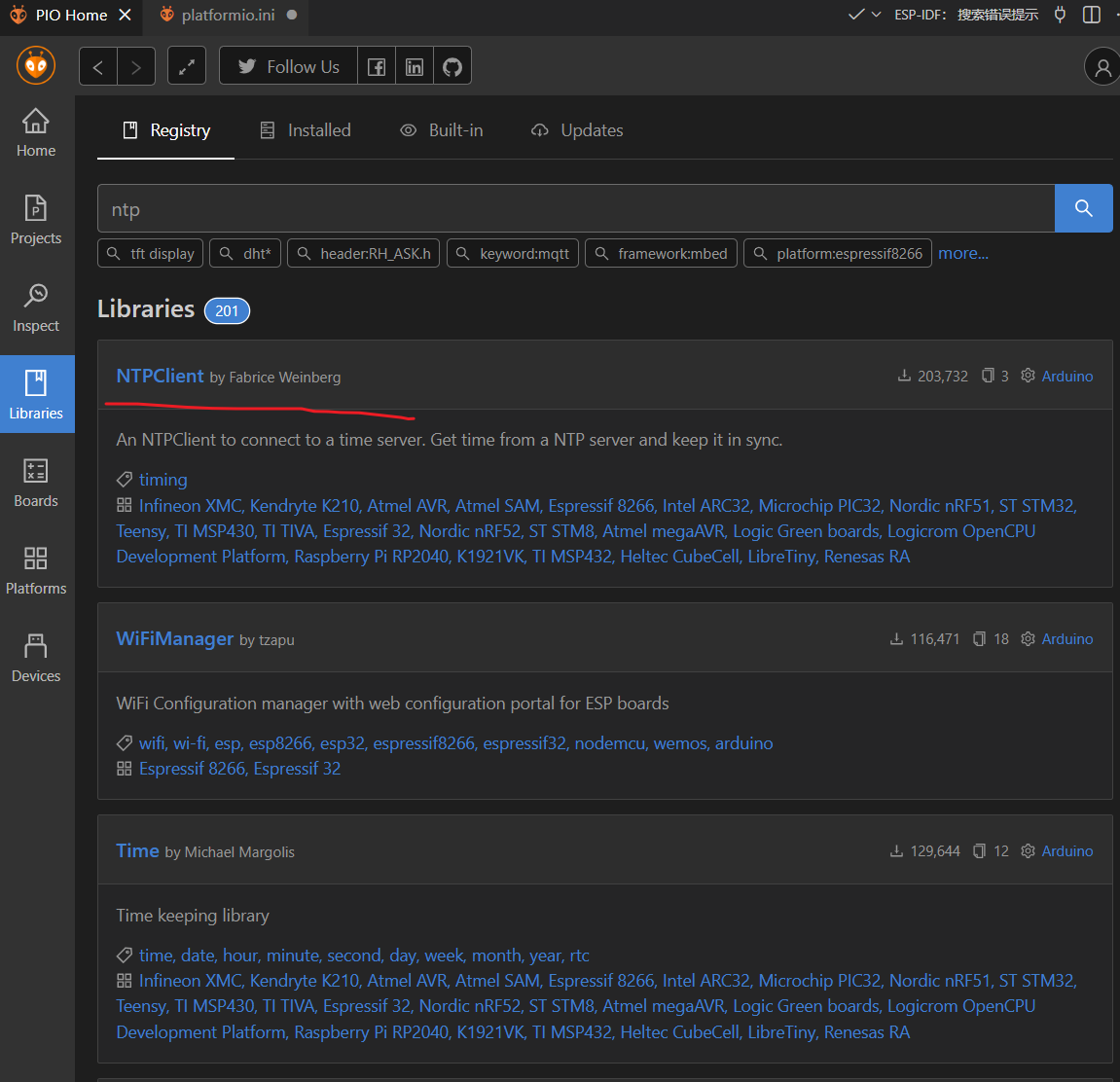The height and width of the screenshot is (1082, 1120).
Task: Click the checkmark build icon in the title bar
Action: pyautogui.click(x=855, y=15)
